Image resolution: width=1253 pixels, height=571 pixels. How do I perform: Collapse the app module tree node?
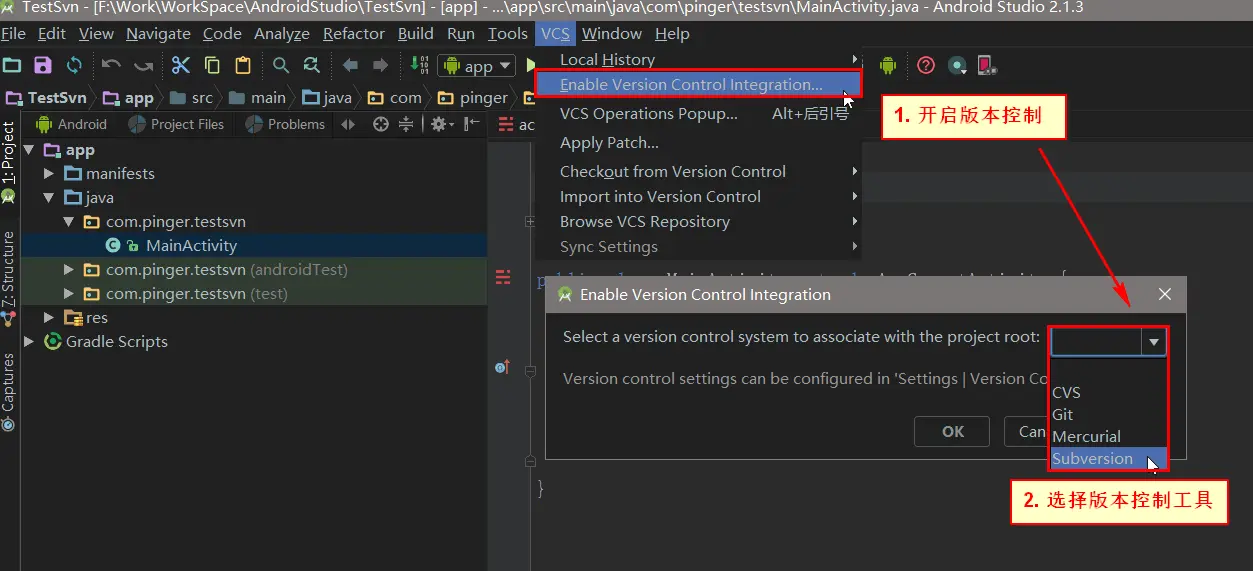pyautogui.click(x=29, y=150)
